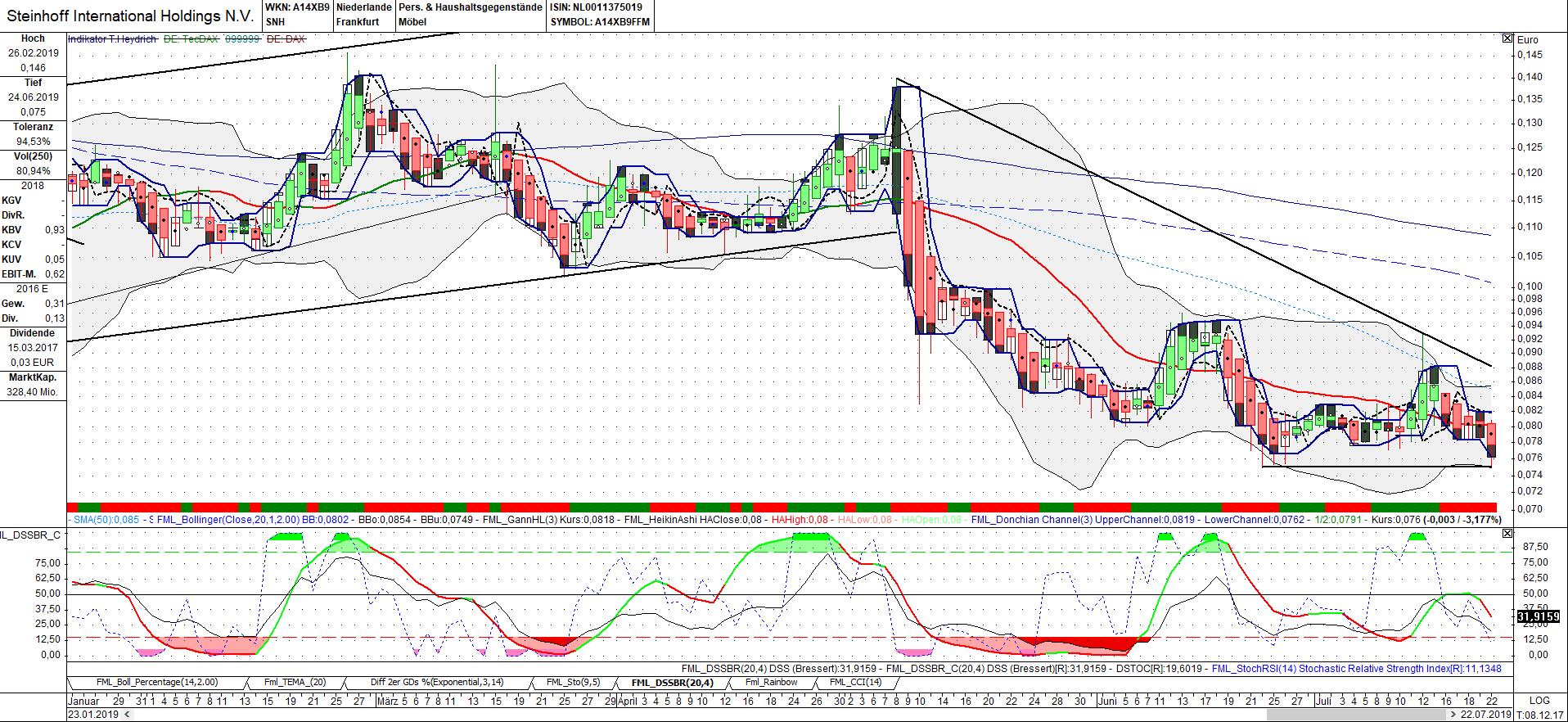The image size is (1568, 722).
Task: Open the FML_CCI(14) tab
Action: tap(855, 682)
